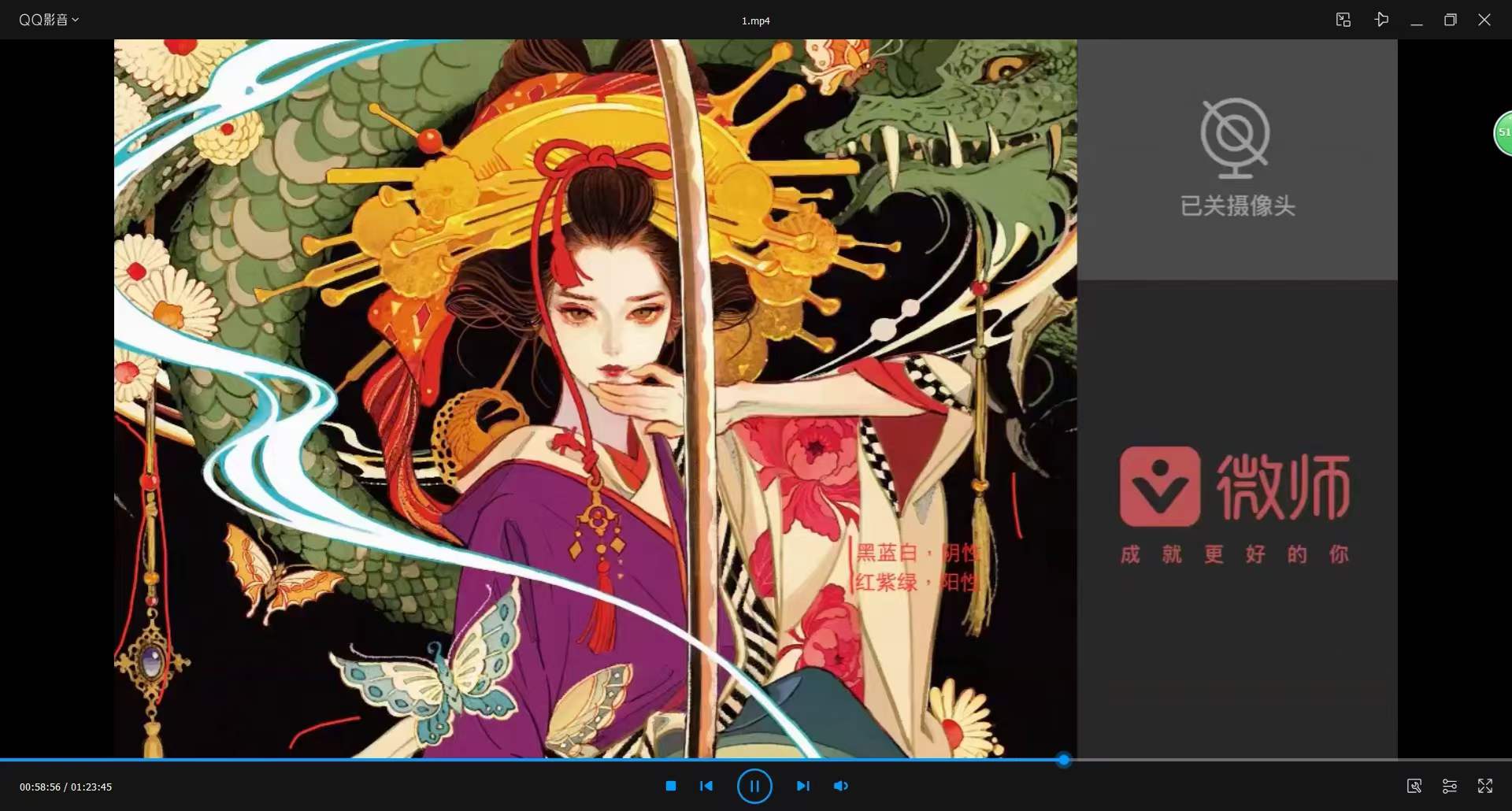This screenshot has width=1512, height=811.
Task: Open the QQ影音 main menu dropdown
Action: (x=49, y=20)
